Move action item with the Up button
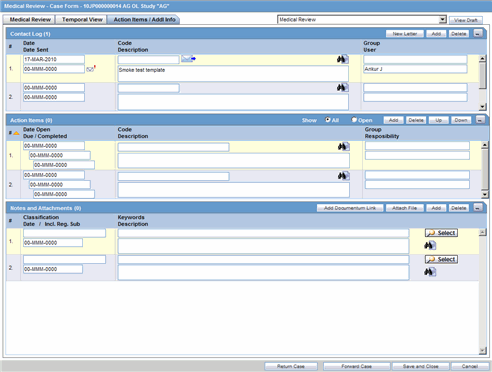 click(x=439, y=120)
